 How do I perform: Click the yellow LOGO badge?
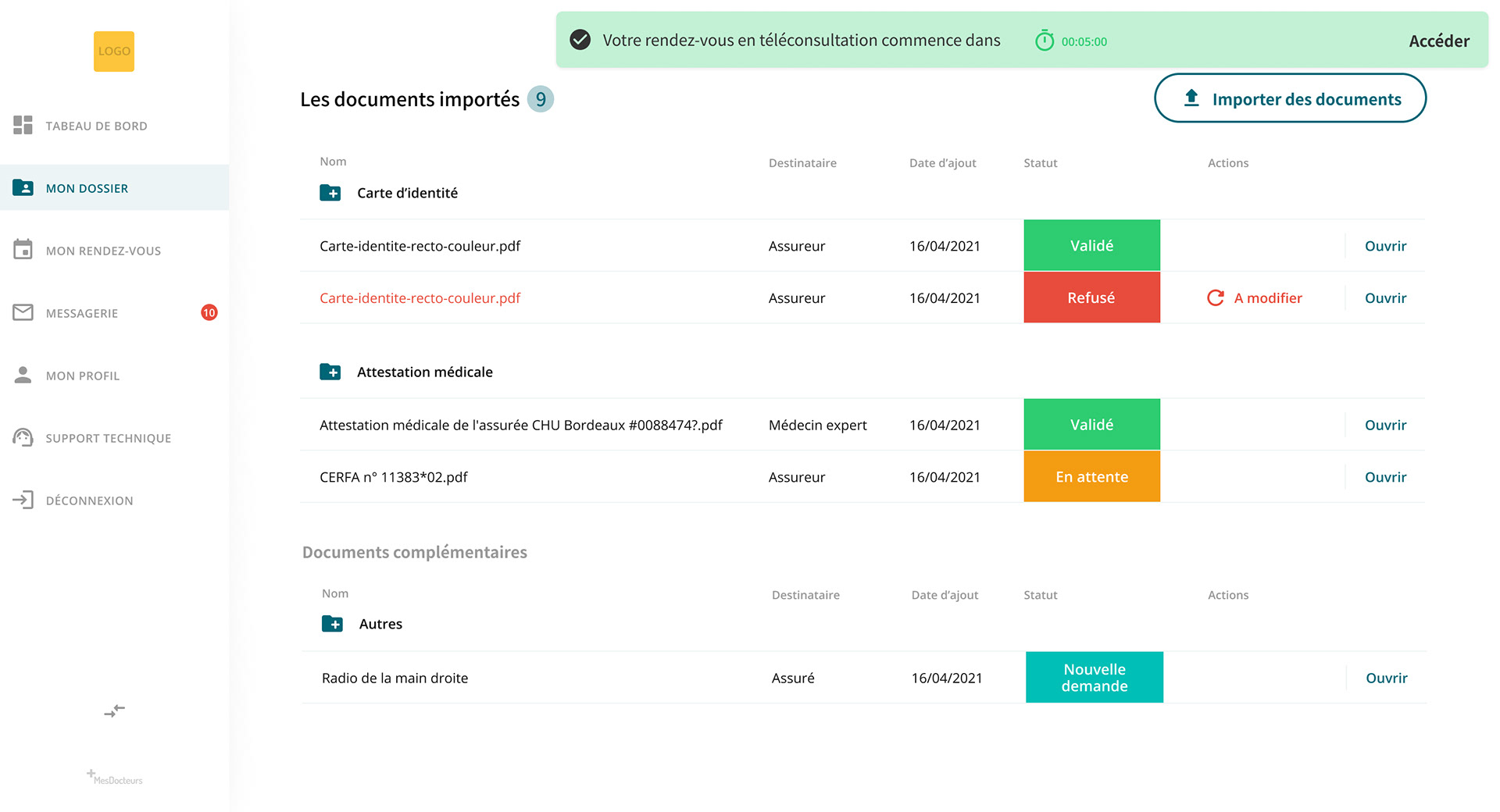tap(114, 52)
